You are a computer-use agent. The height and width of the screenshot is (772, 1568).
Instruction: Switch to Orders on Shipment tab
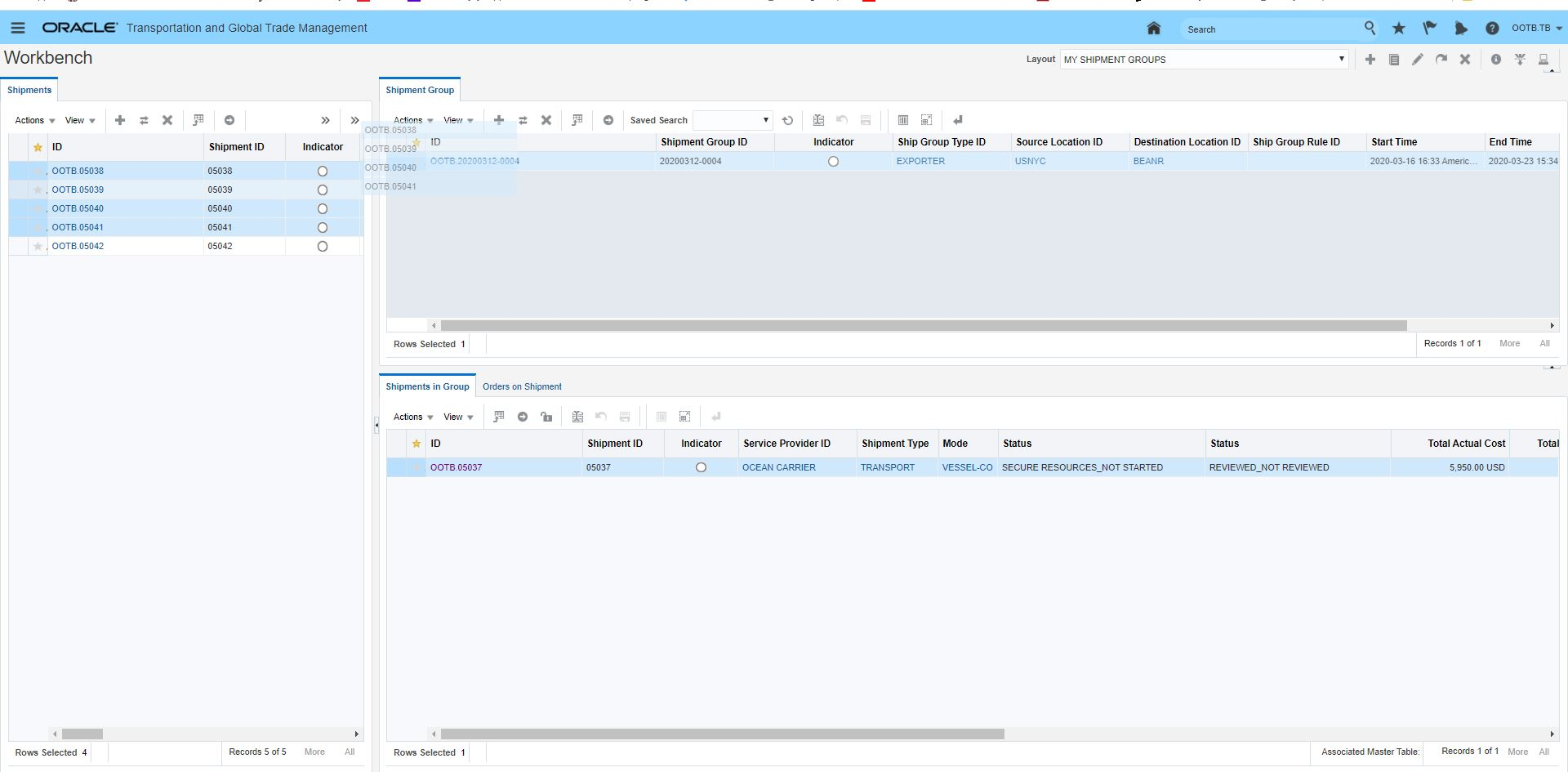(522, 386)
